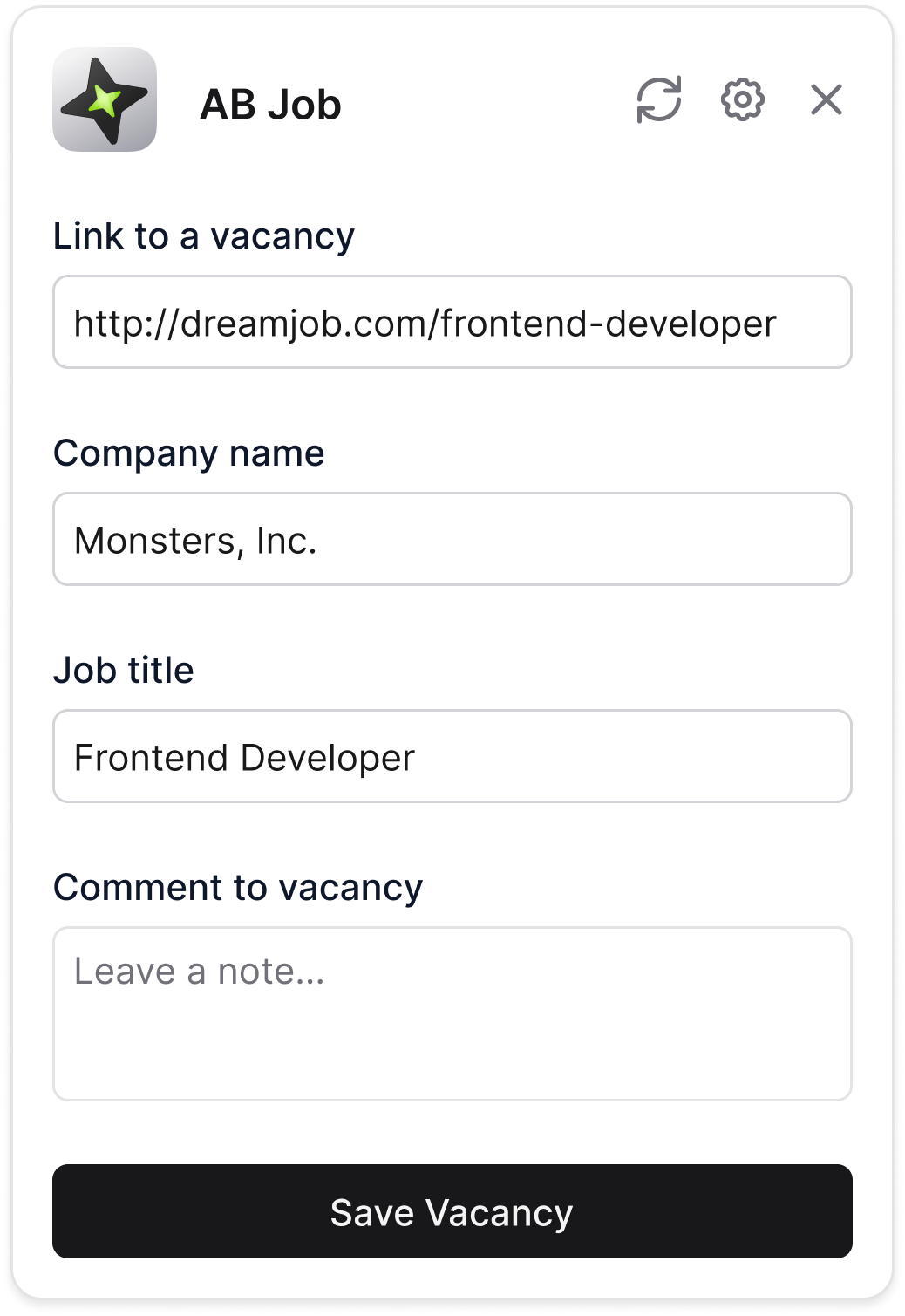Open settings via the gear icon
The image size is (905, 1316).
[742, 99]
